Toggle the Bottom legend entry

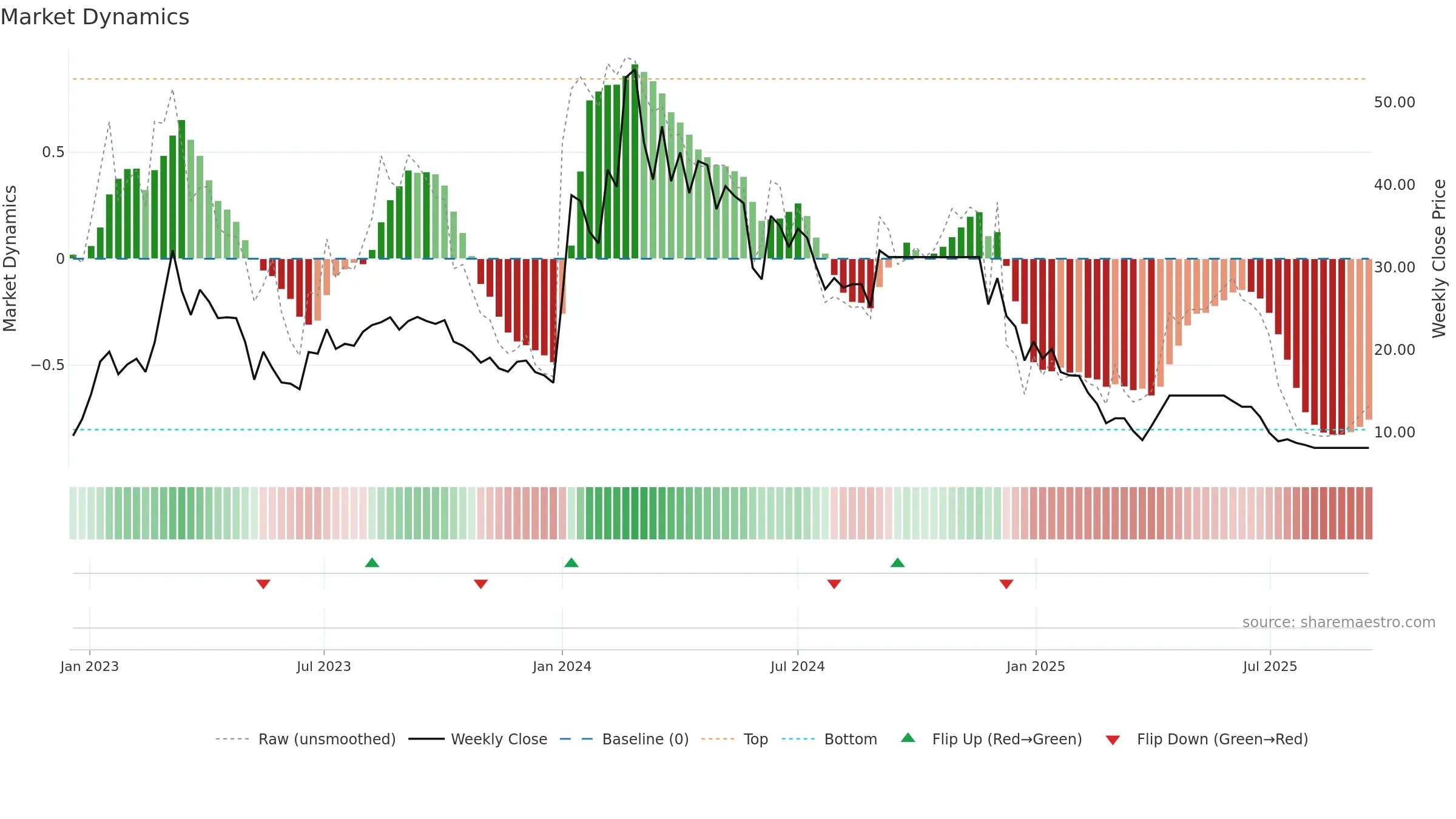pyautogui.click(x=829, y=739)
